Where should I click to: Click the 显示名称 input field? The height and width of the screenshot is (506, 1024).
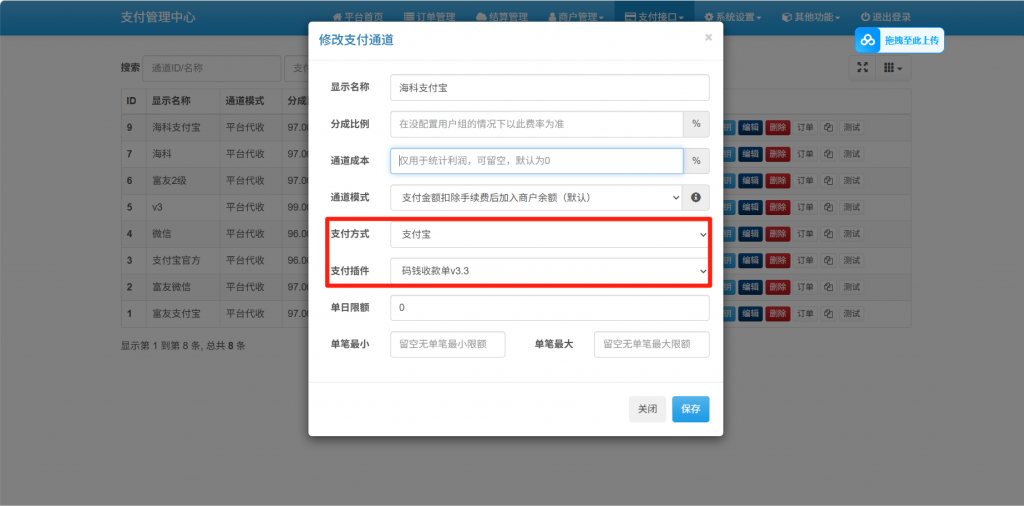(549, 87)
